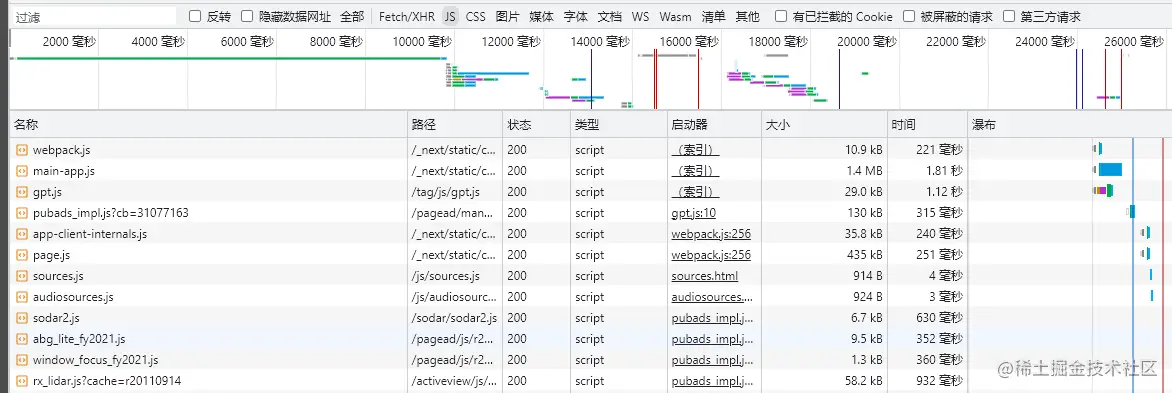The height and width of the screenshot is (393, 1172).
Task: Focus the 过滤 filter input box
Action: [93, 16]
